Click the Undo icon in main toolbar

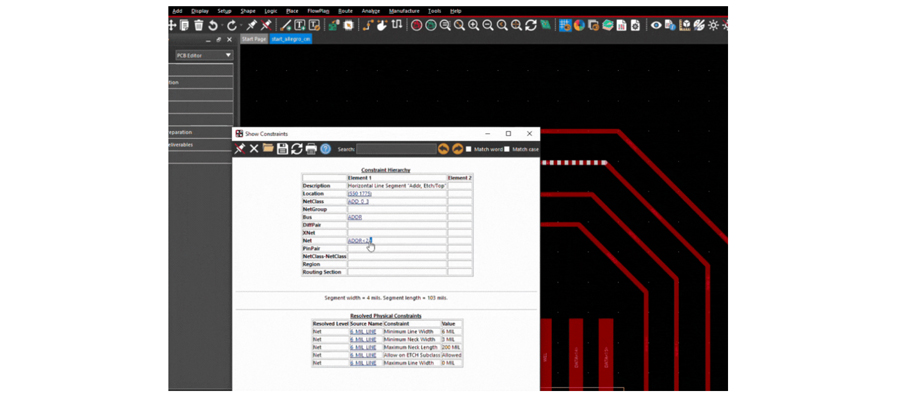point(213,25)
